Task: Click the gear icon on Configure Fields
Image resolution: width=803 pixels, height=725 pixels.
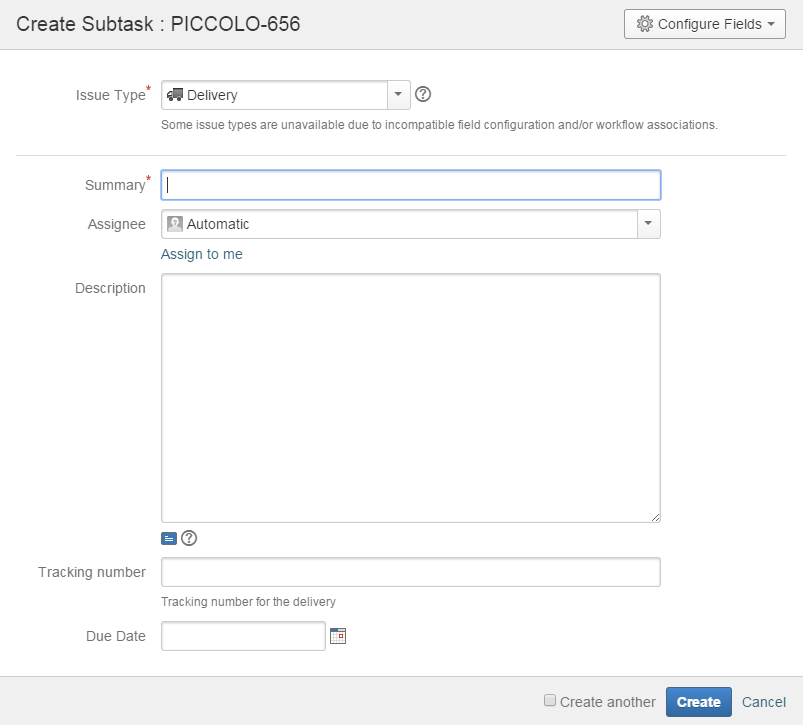Action: coord(645,24)
